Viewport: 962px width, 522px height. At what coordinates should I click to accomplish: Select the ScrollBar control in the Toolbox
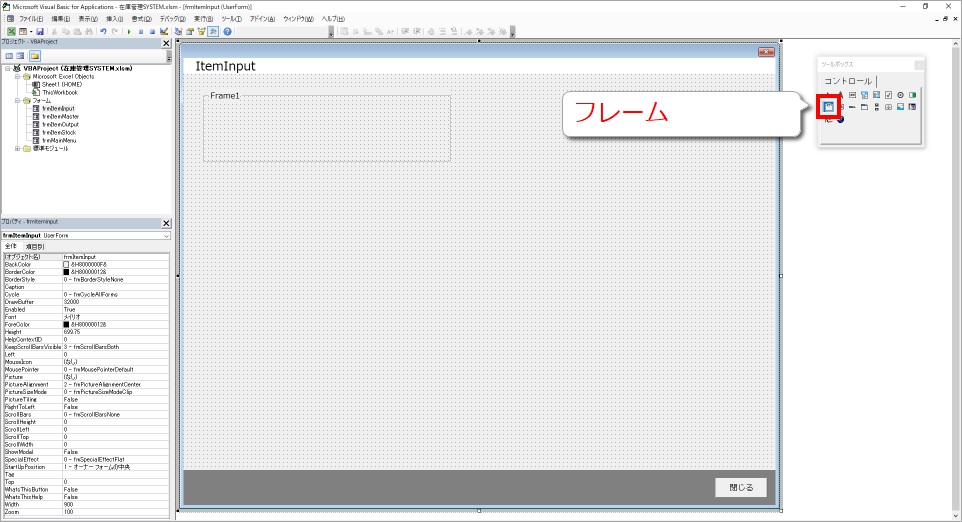tap(877, 107)
